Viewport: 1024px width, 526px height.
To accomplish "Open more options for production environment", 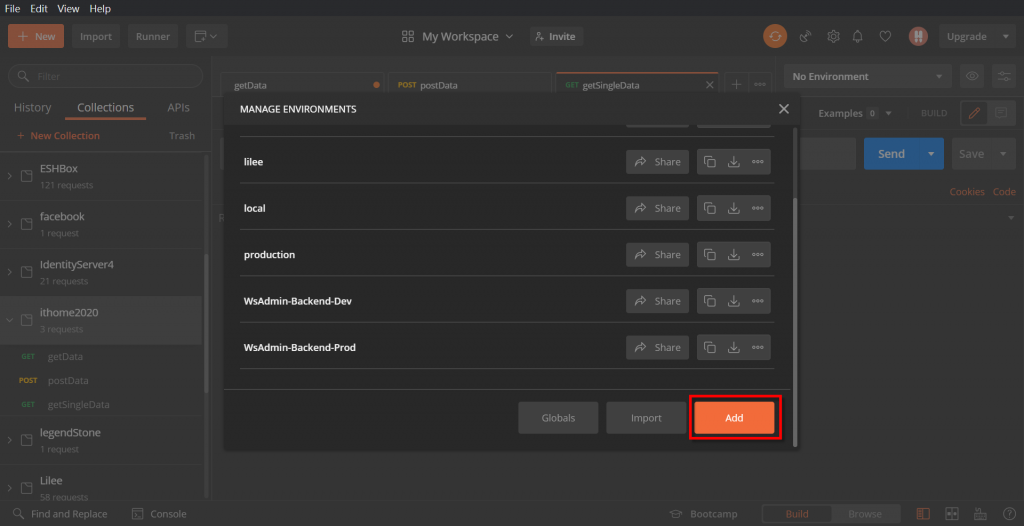I will pos(758,255).
